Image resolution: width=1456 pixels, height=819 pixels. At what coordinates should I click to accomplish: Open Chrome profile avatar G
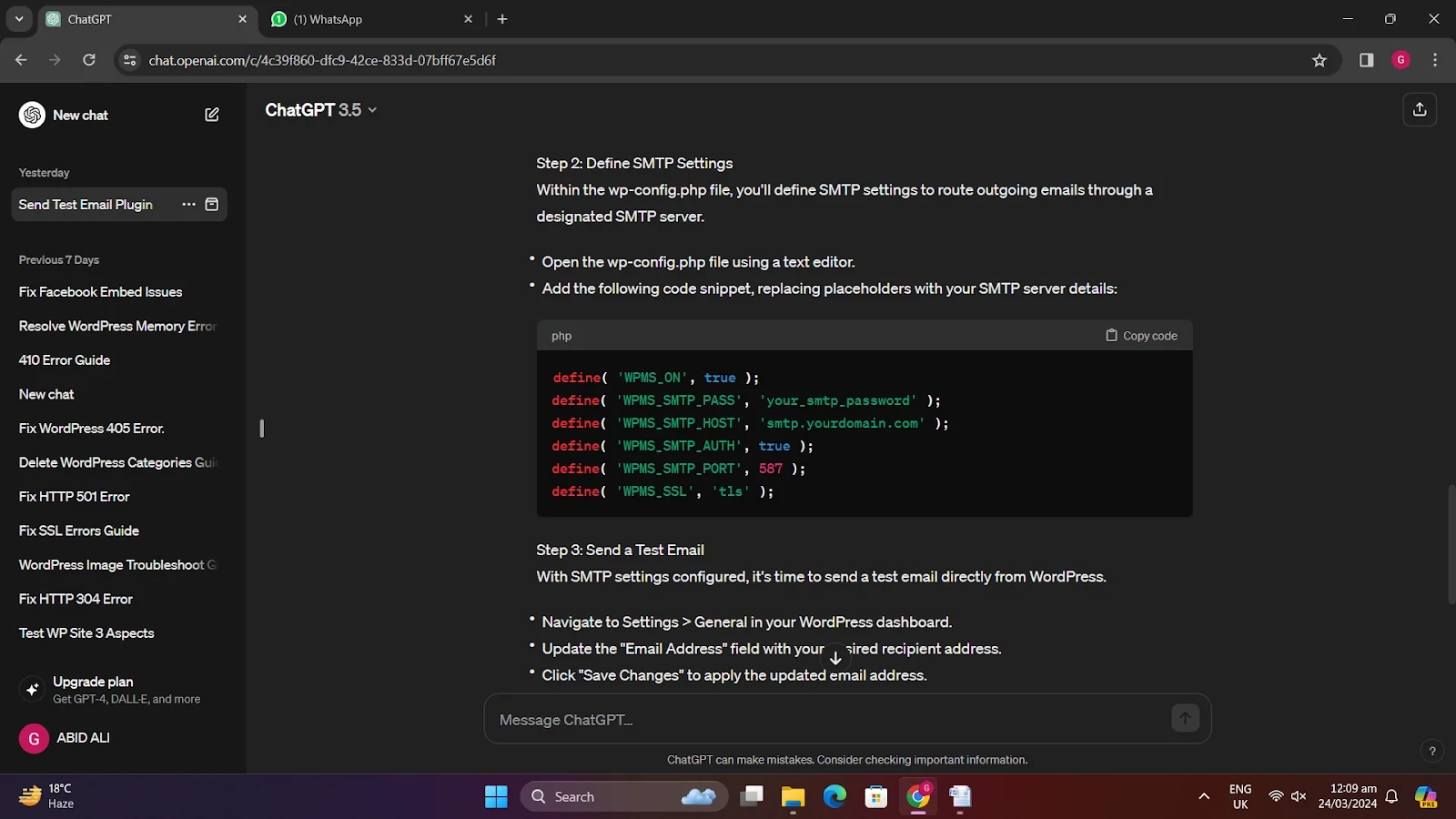pyautogui.click(x=1401, y=60)
